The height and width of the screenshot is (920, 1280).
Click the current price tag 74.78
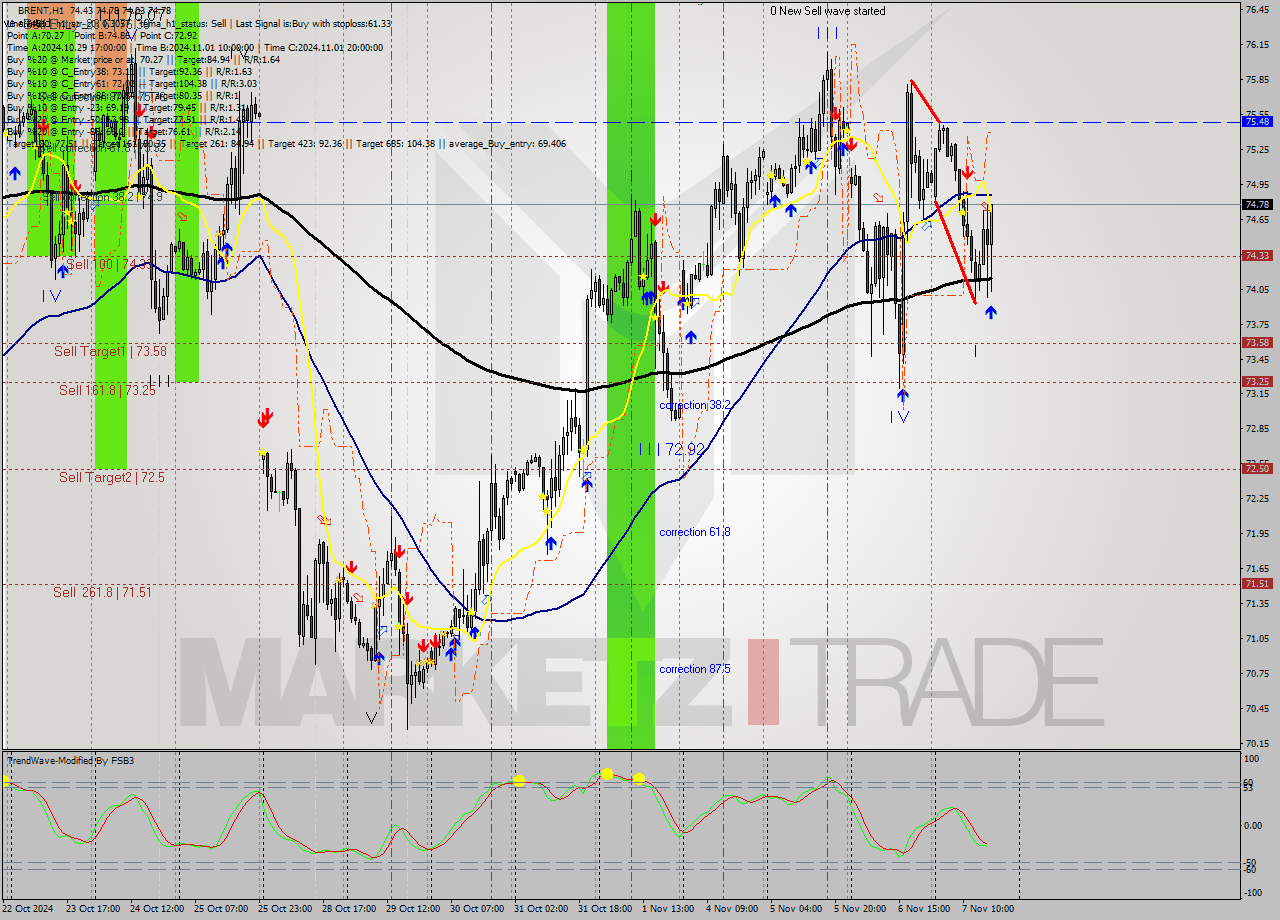pos(1257,204)
